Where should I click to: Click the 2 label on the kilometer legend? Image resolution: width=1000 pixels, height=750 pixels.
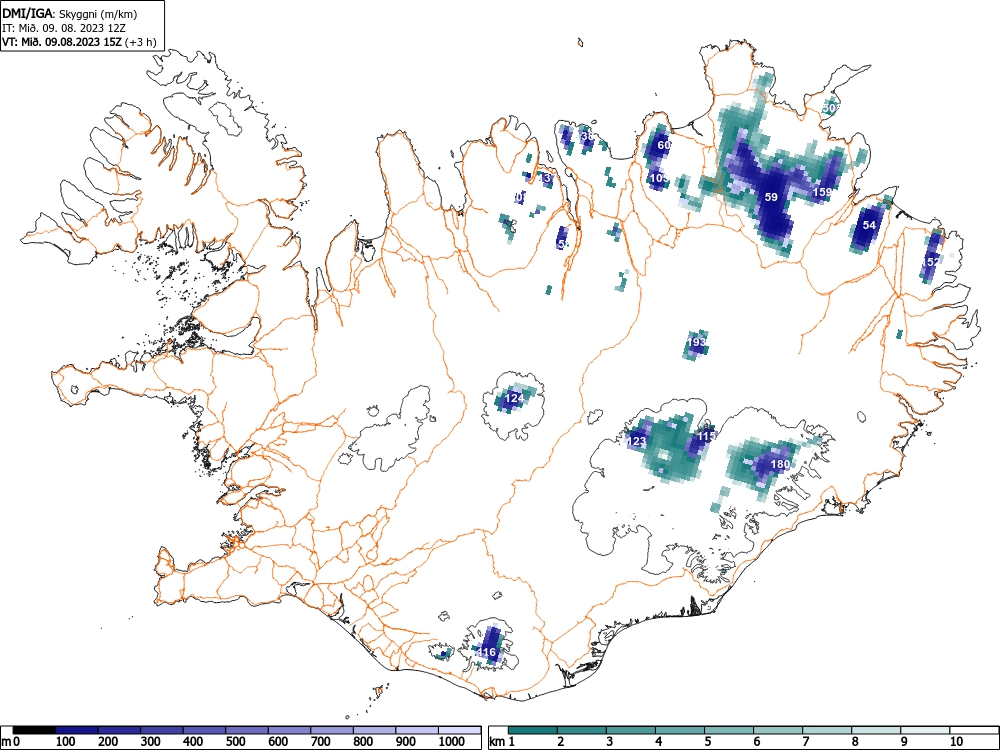click(561, 742)
